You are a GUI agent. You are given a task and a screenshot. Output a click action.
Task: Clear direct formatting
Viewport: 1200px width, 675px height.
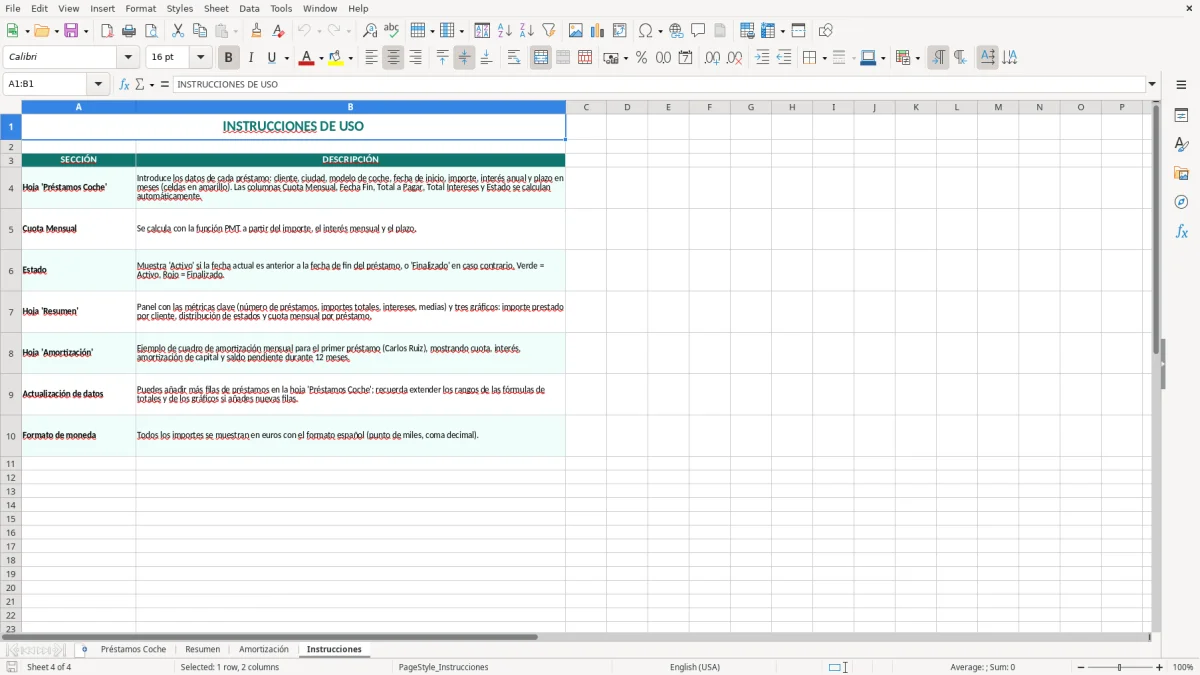(x=279, y=31)
